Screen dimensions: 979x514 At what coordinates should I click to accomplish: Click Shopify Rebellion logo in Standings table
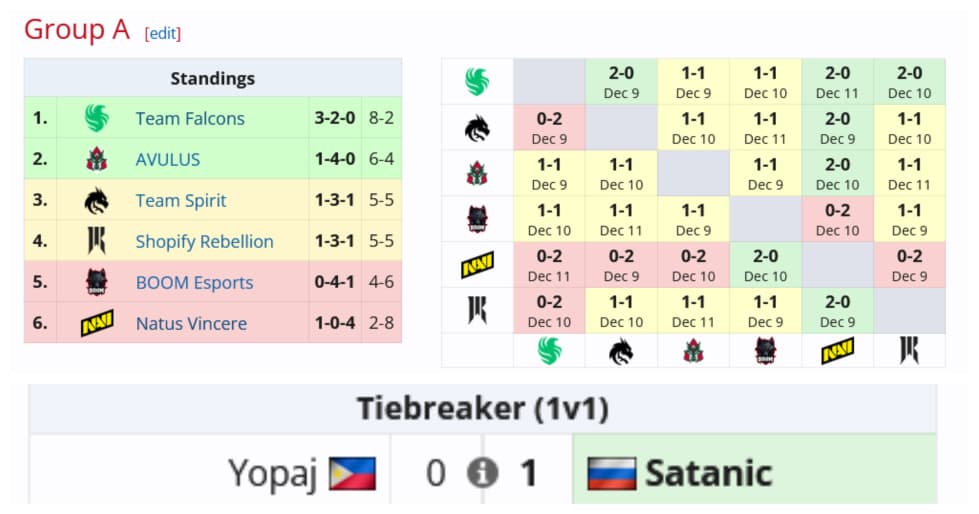[96, 242]
